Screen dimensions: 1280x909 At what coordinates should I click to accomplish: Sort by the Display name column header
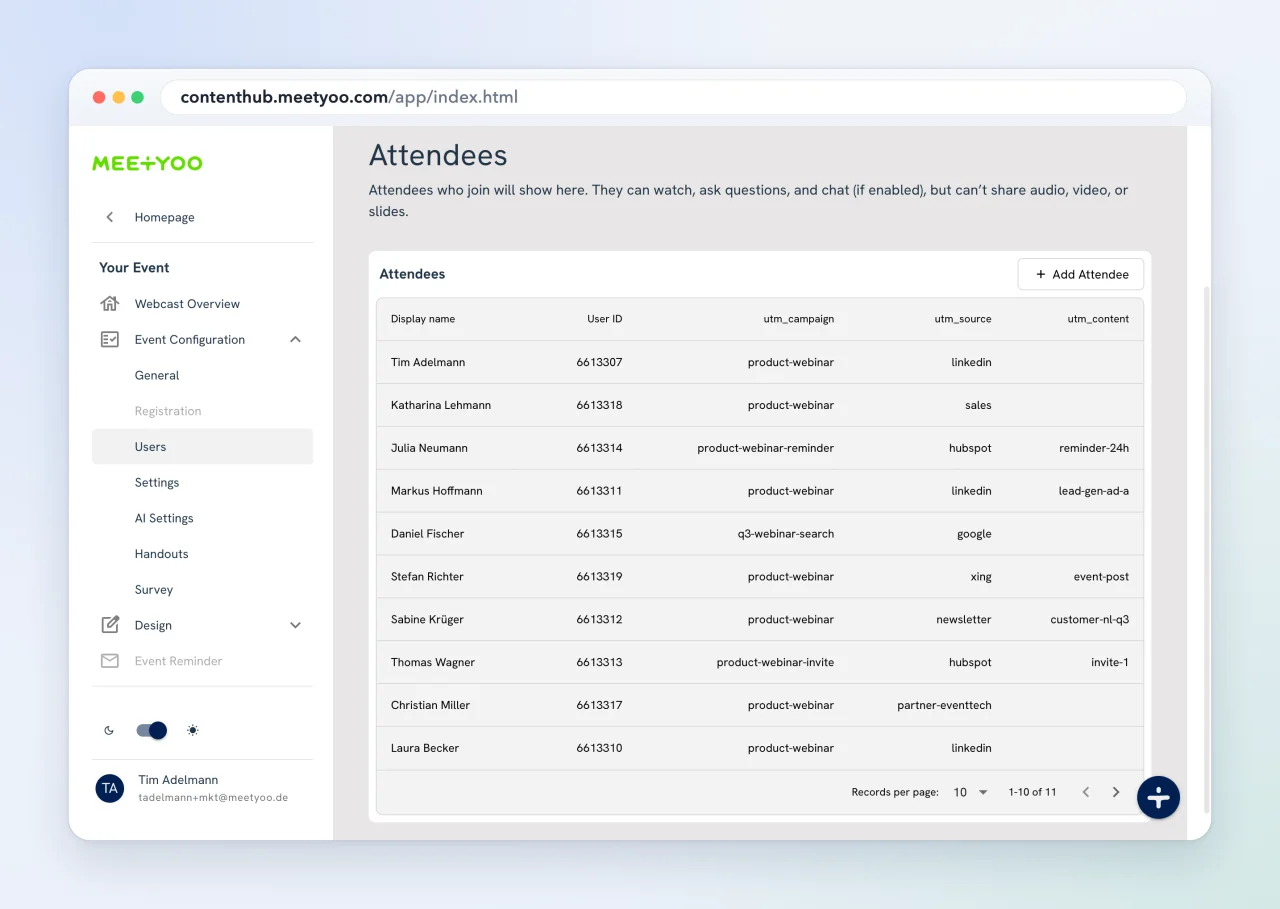(x=423, y=319)
